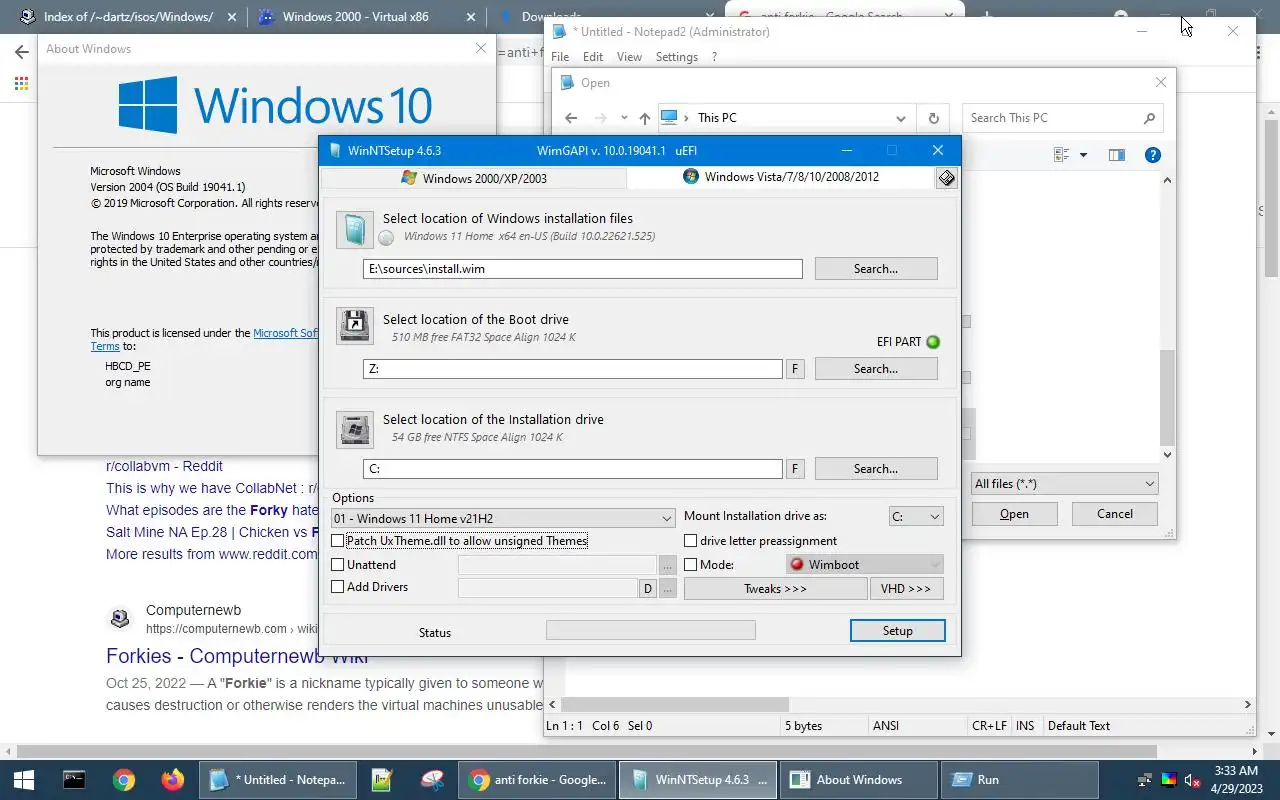This screenshot has width=1280, height=800.
Task: Click the Boot drive floppy disk icon
Action: pos(354,326)
